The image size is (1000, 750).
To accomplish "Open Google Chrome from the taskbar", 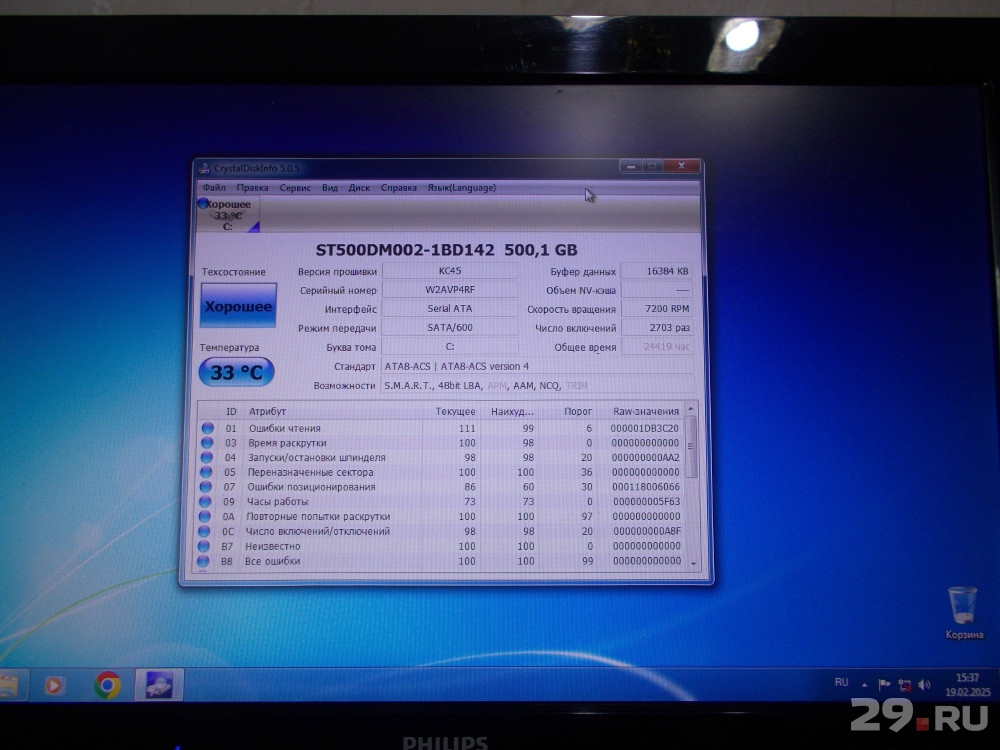I will (x=107, y=685).
